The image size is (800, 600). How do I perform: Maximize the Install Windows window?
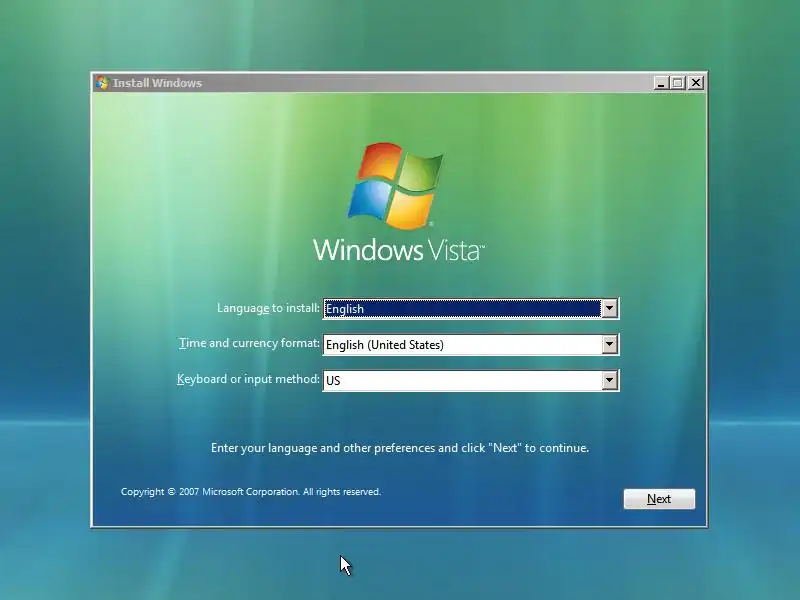click(678, 83)
